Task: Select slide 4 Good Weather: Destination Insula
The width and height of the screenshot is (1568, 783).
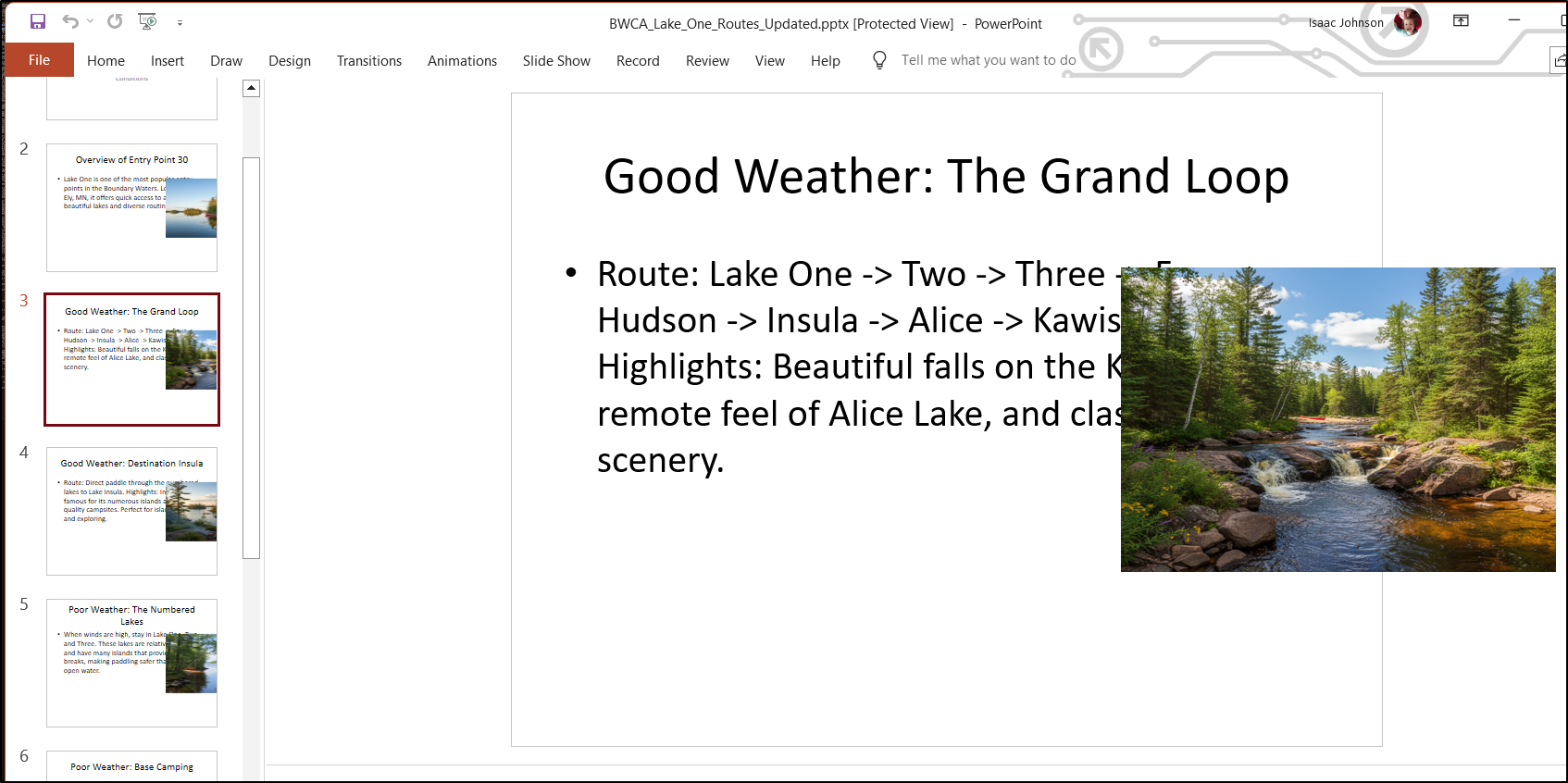Action: click(131, 511)
